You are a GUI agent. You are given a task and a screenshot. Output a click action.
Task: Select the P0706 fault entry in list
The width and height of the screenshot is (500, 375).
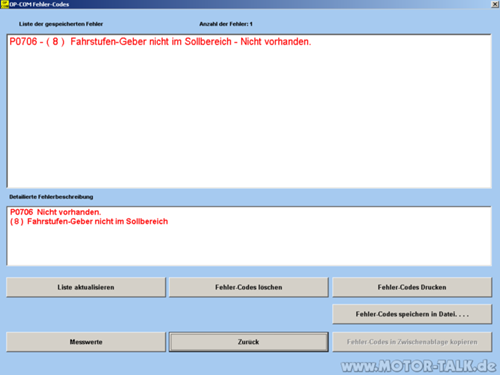point(160,42)
